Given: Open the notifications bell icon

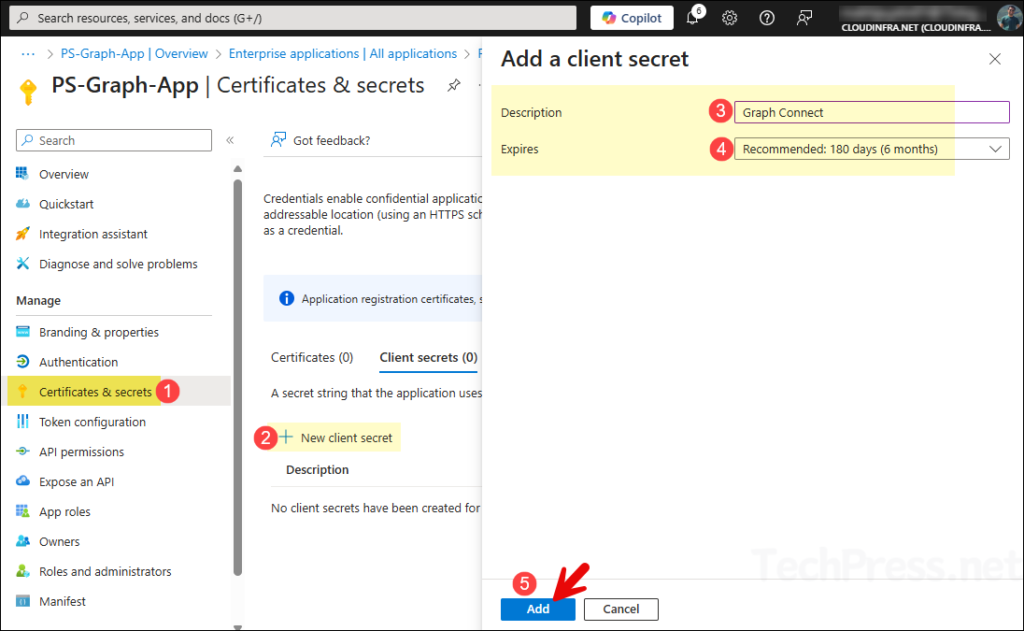Looking at the screenshot, I should [693, 18].
